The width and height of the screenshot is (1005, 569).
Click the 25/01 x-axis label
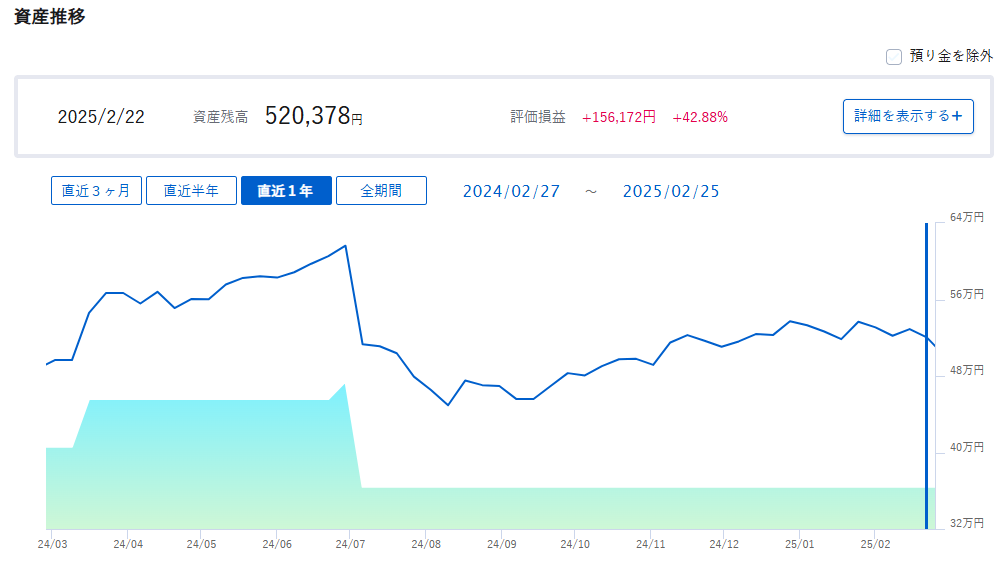coord(799,544)
